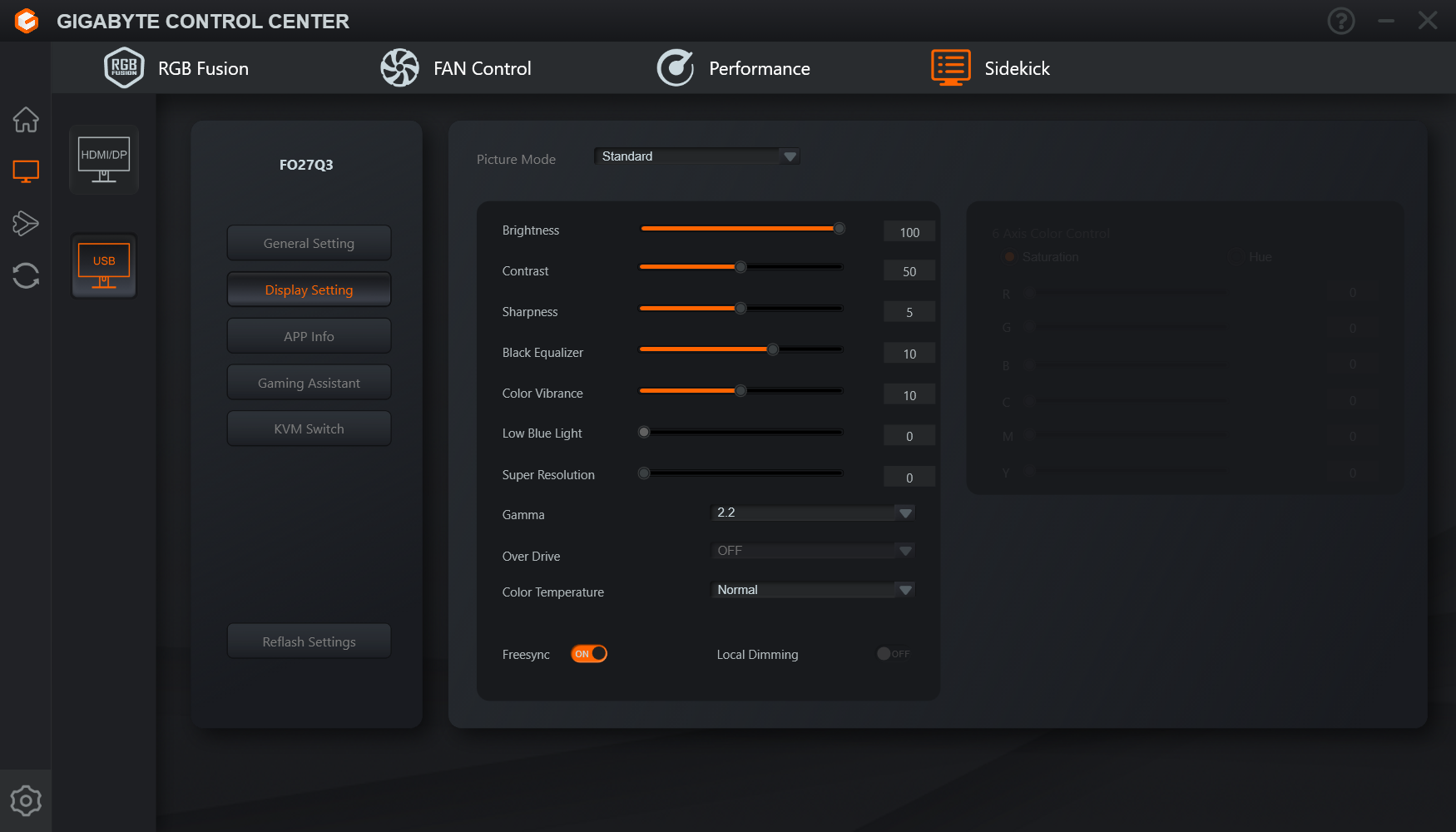Click the Black Equalizer slider handle
This screenshot has width=1456, height=832.
773,349
